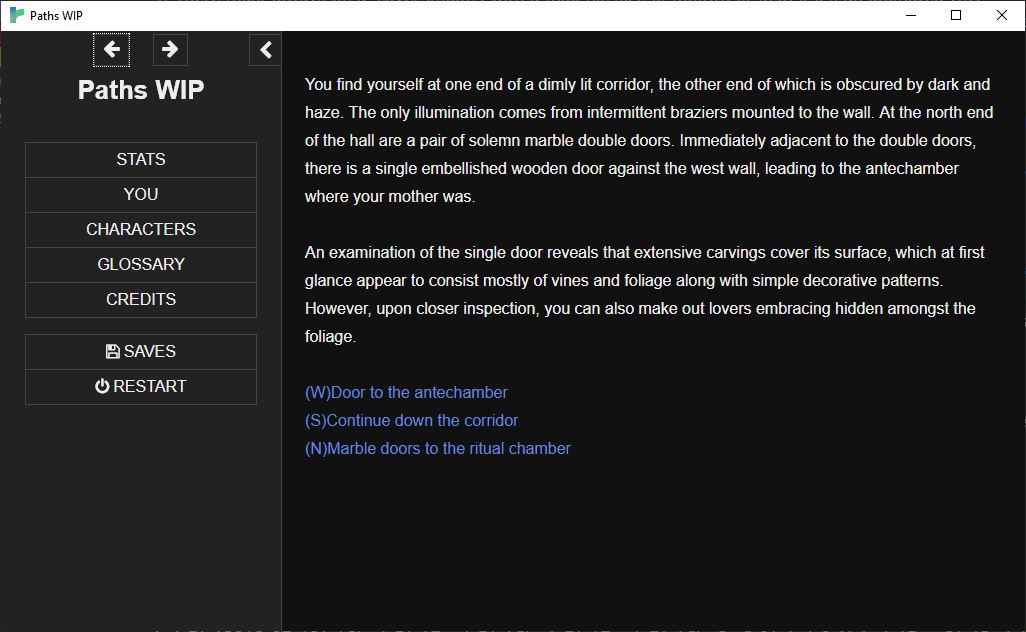Click the back navigation arrow icon
Viewport: 1026px width, 632px height.
(111, 49)
